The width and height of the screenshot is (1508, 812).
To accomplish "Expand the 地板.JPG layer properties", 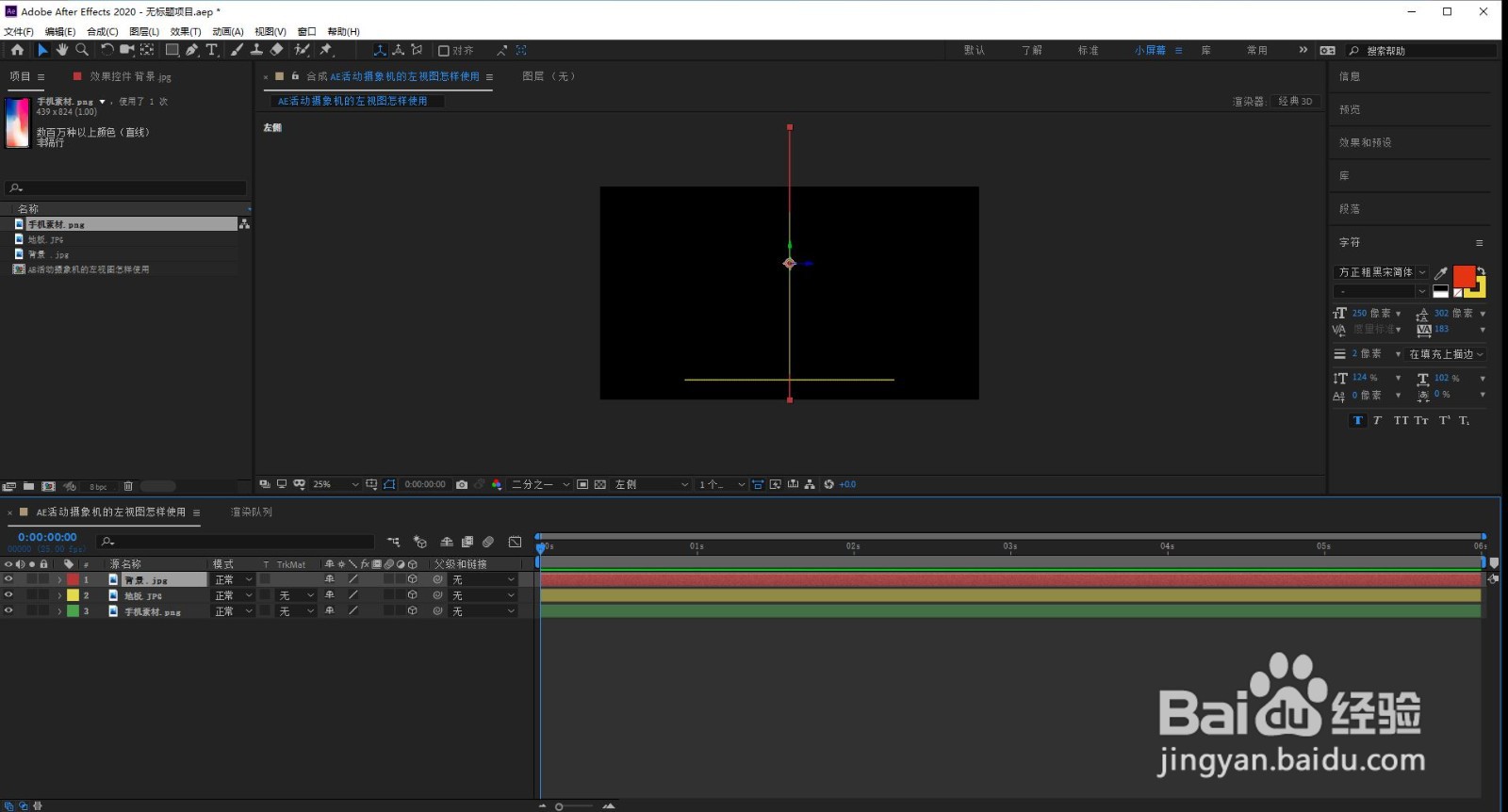I will pyautogui.click(x=59, y=595).
